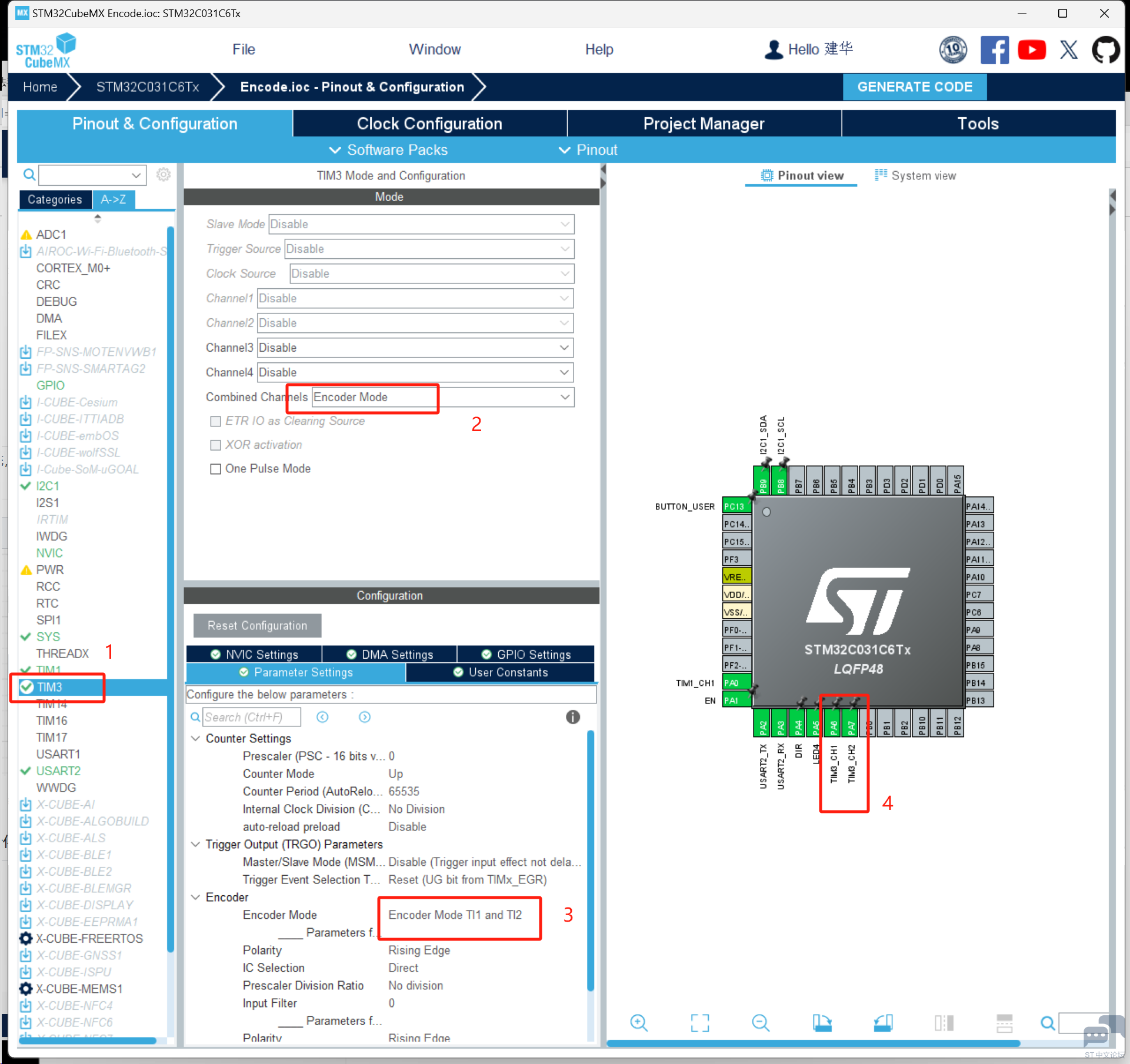
Task: Collapse the Encoder parameter group
Action: point(195,897)
